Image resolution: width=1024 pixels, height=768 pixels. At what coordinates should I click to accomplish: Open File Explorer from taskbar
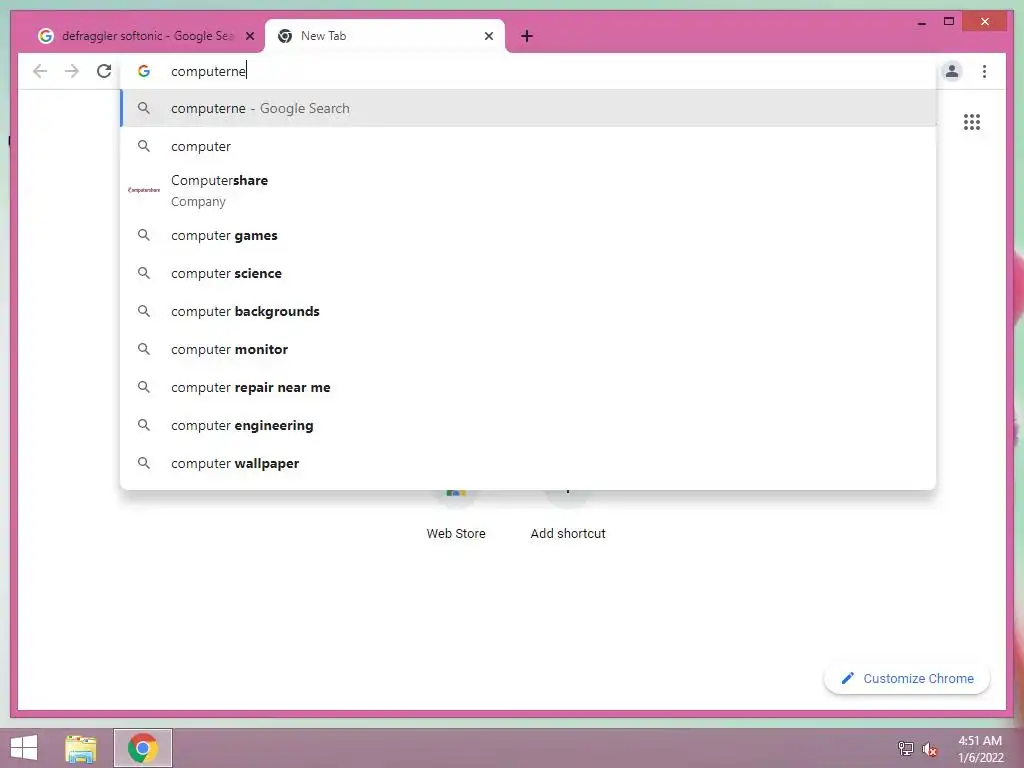pyautogui.click(x=80, y=748)
